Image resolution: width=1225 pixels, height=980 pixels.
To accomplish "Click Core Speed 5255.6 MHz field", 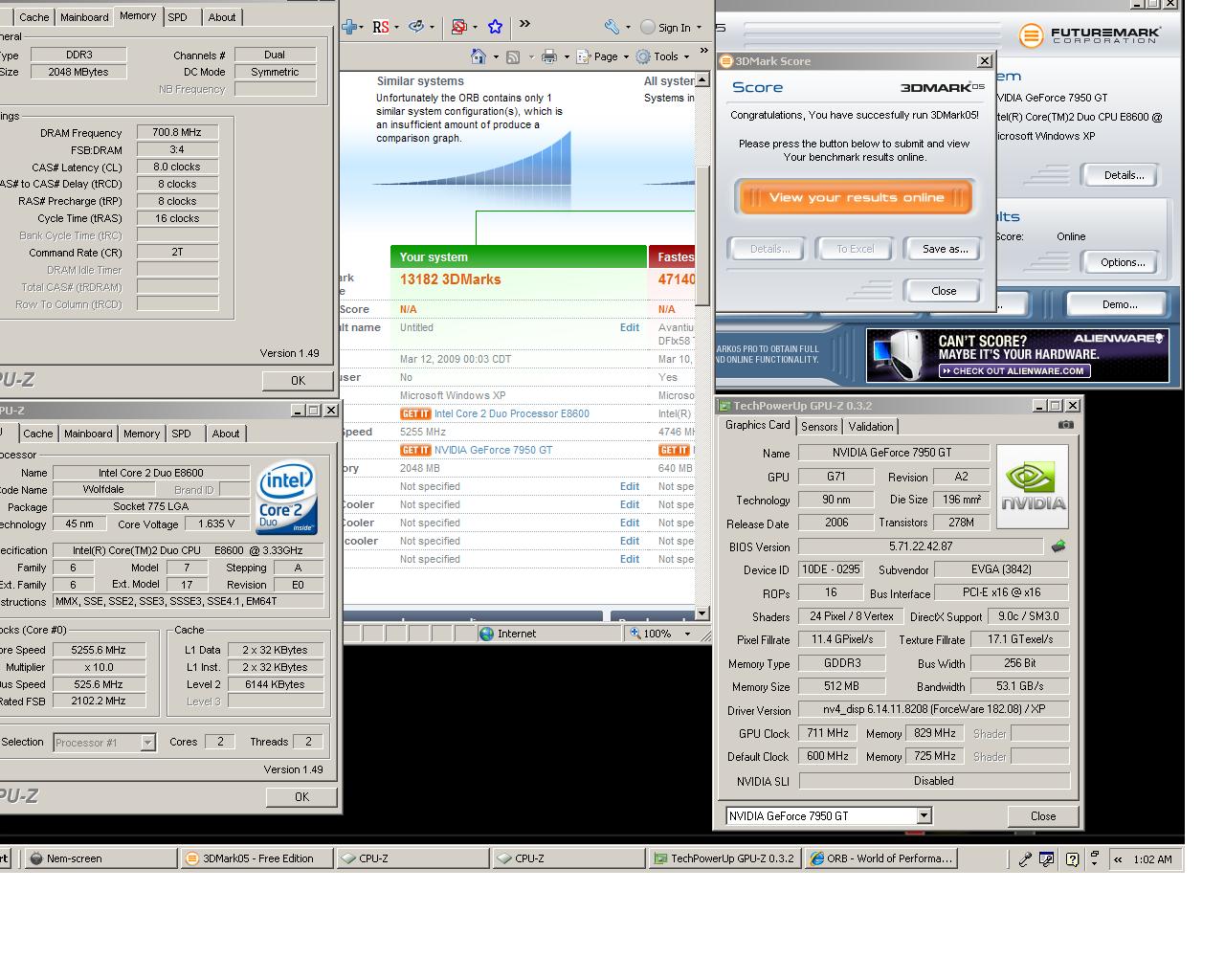I will 98,650.
